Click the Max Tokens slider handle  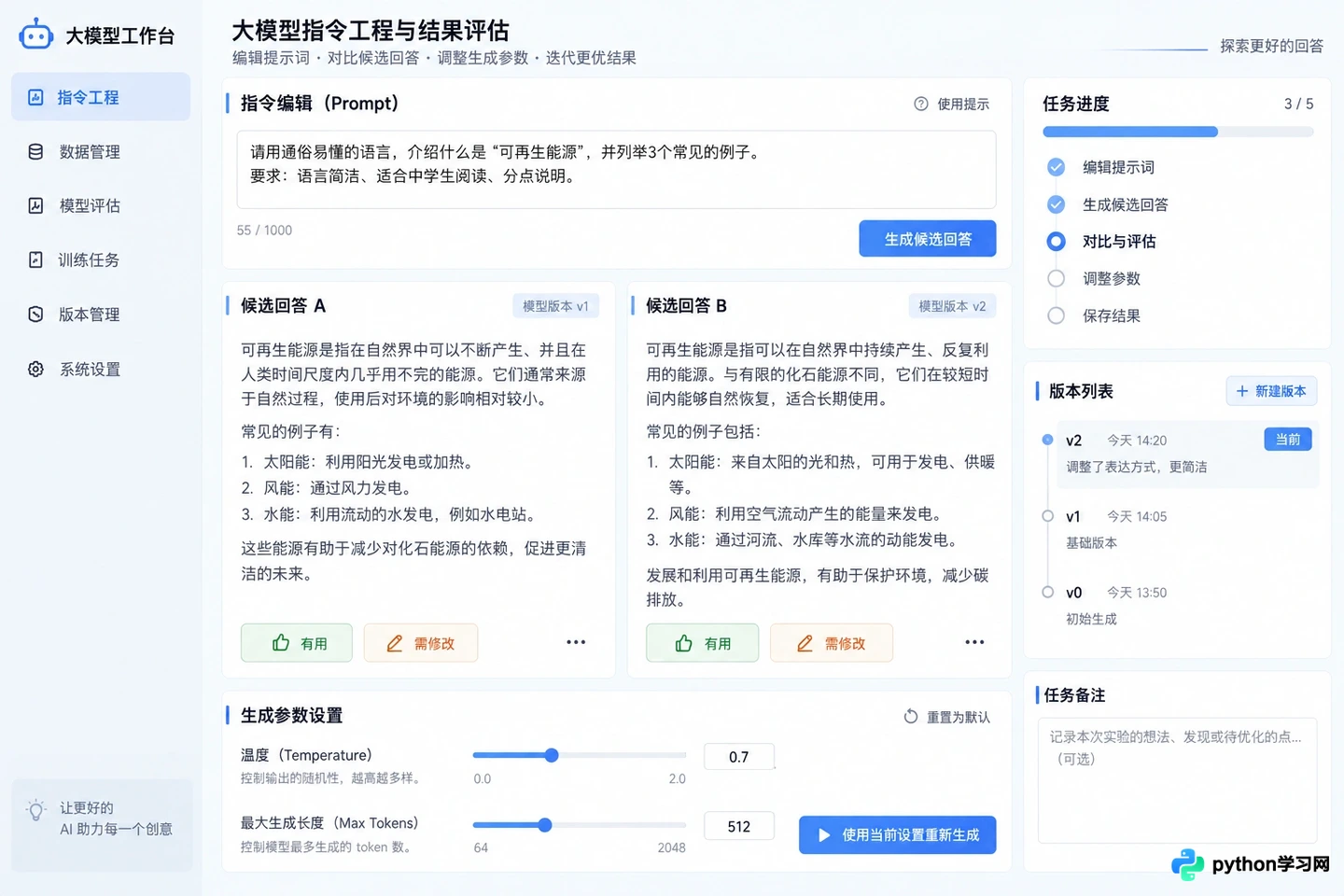pos(545,825)
